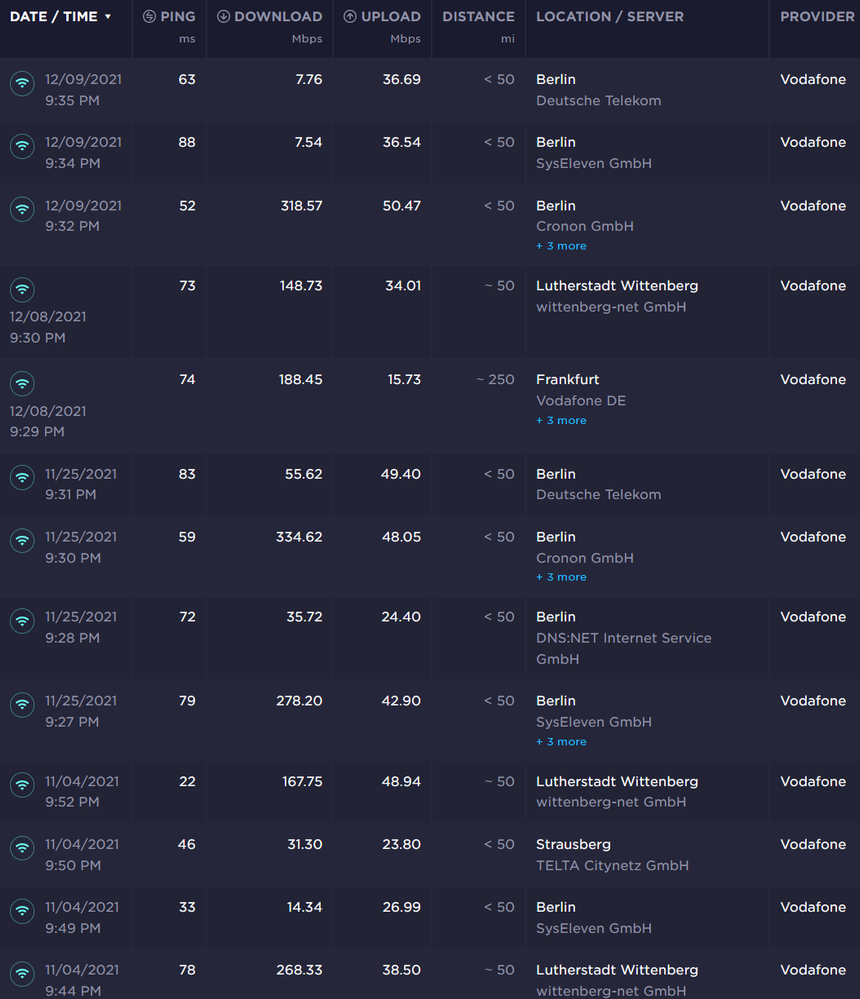
Task: Click the DATE / TIME sort arrow
Action: click(108, 17)
